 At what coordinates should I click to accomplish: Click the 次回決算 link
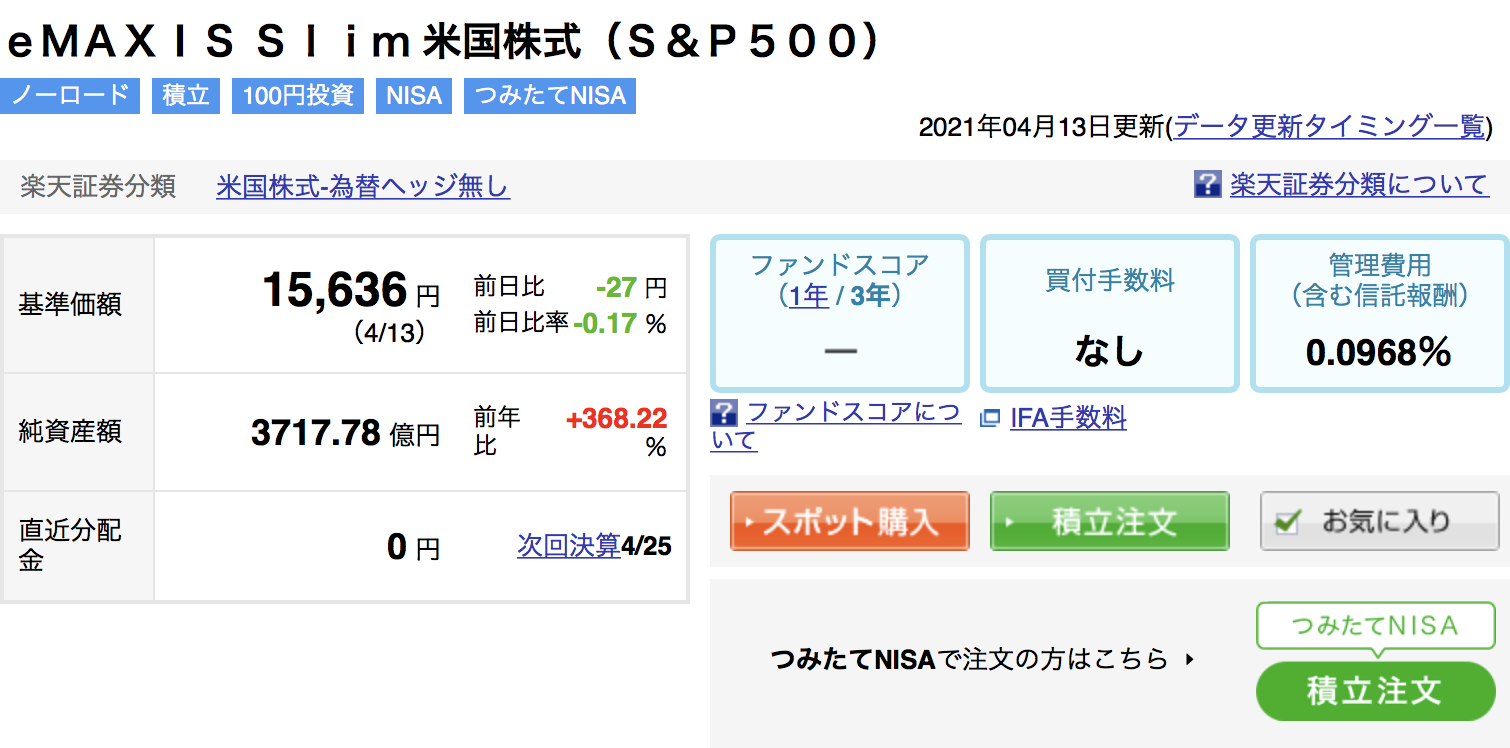tap(569, 546)
